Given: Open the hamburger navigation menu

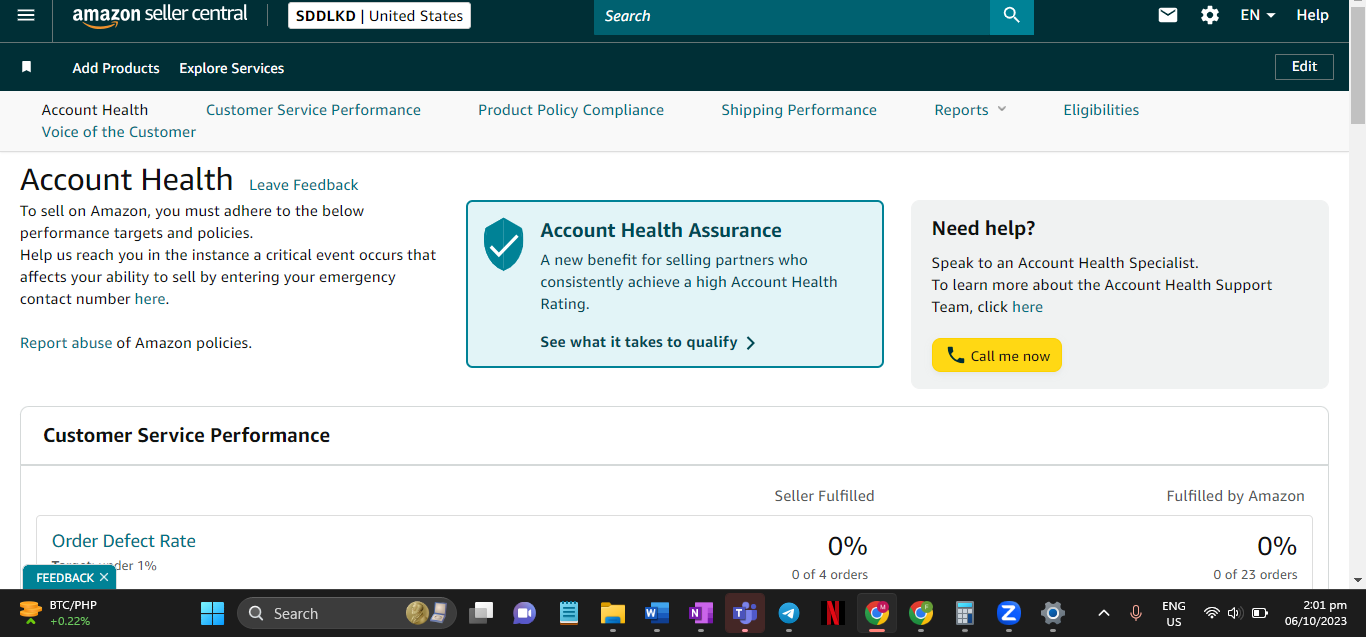Looking at the screenshot, I should pyautogui.click(x=26, y=15).
